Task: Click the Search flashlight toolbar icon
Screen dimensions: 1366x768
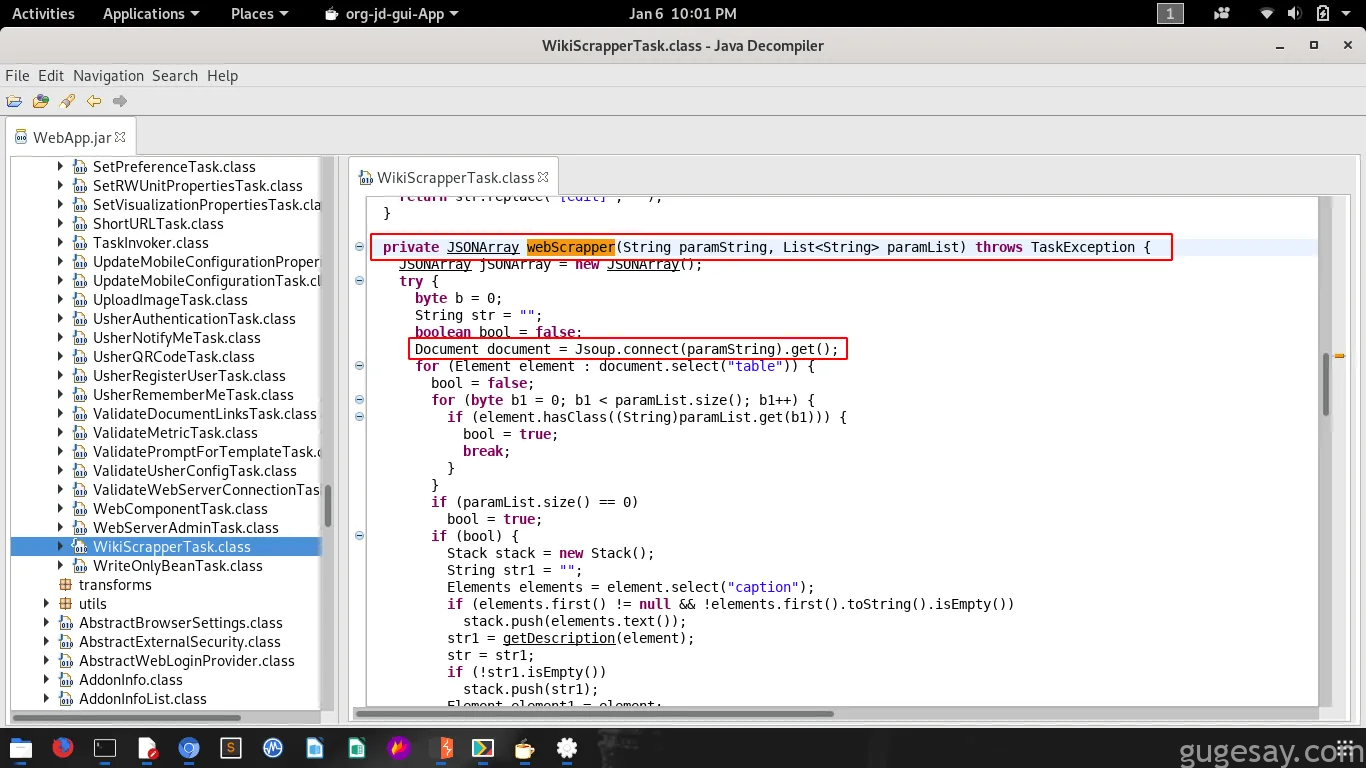Action: [67, 101]
